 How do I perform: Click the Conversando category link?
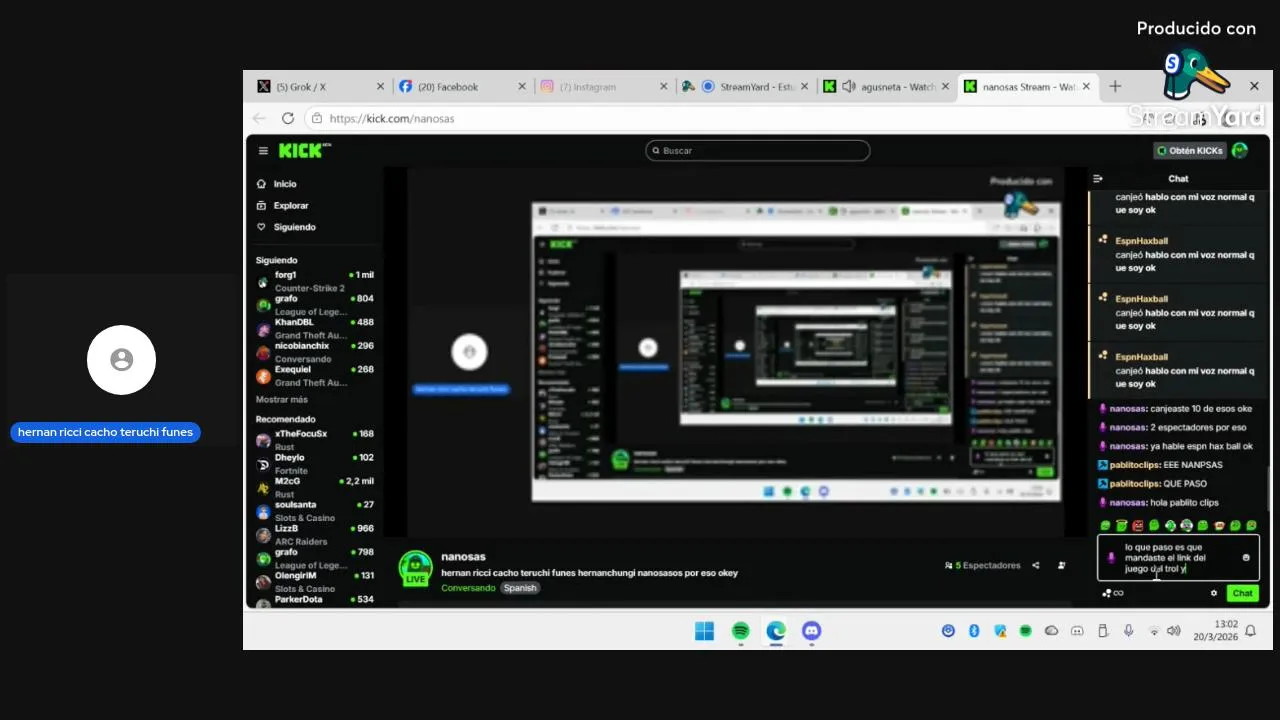(x=468, y=588)
